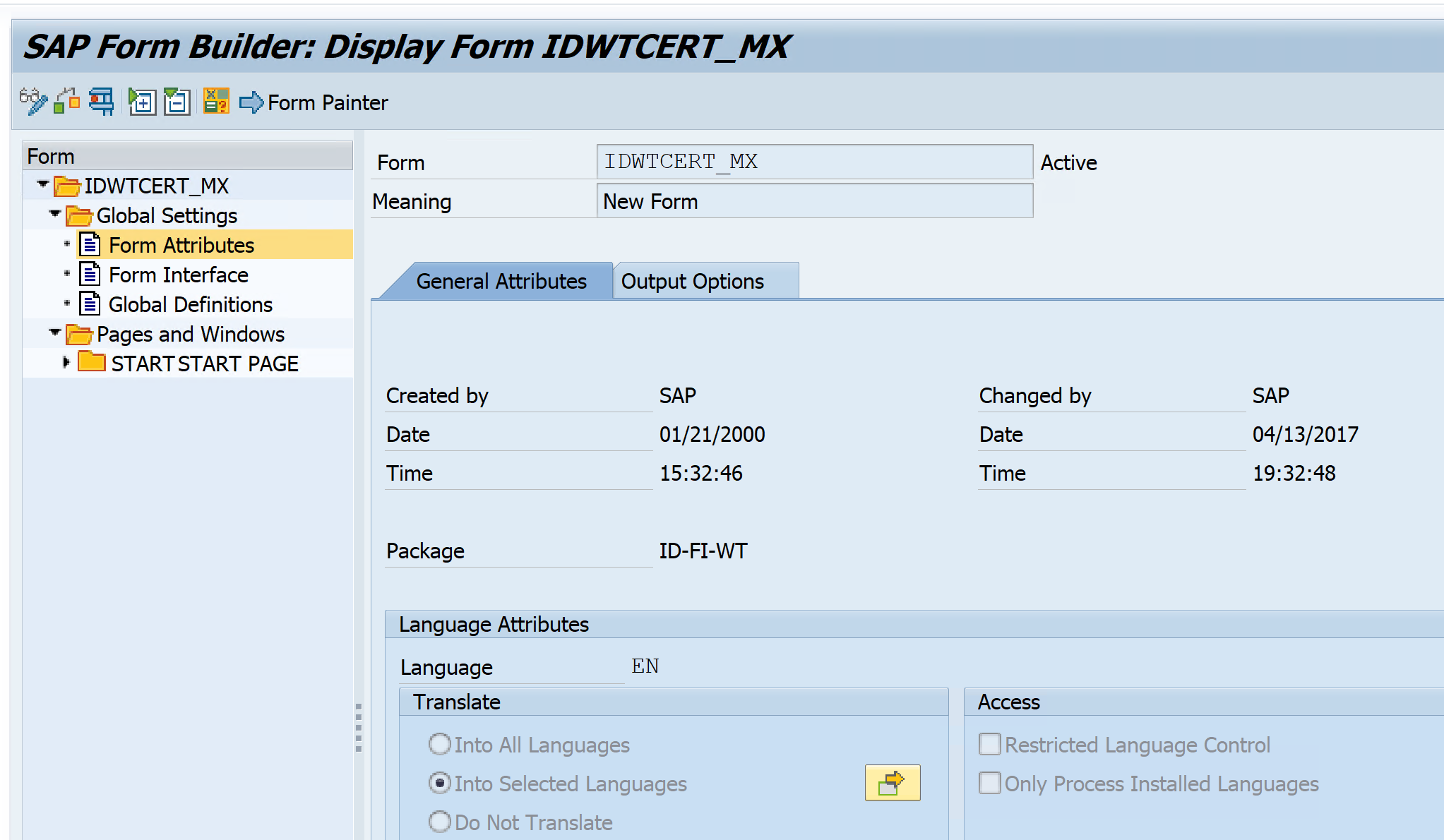
Task: Click the Collapse subtree icon with minus
Action: pos(177,102)
